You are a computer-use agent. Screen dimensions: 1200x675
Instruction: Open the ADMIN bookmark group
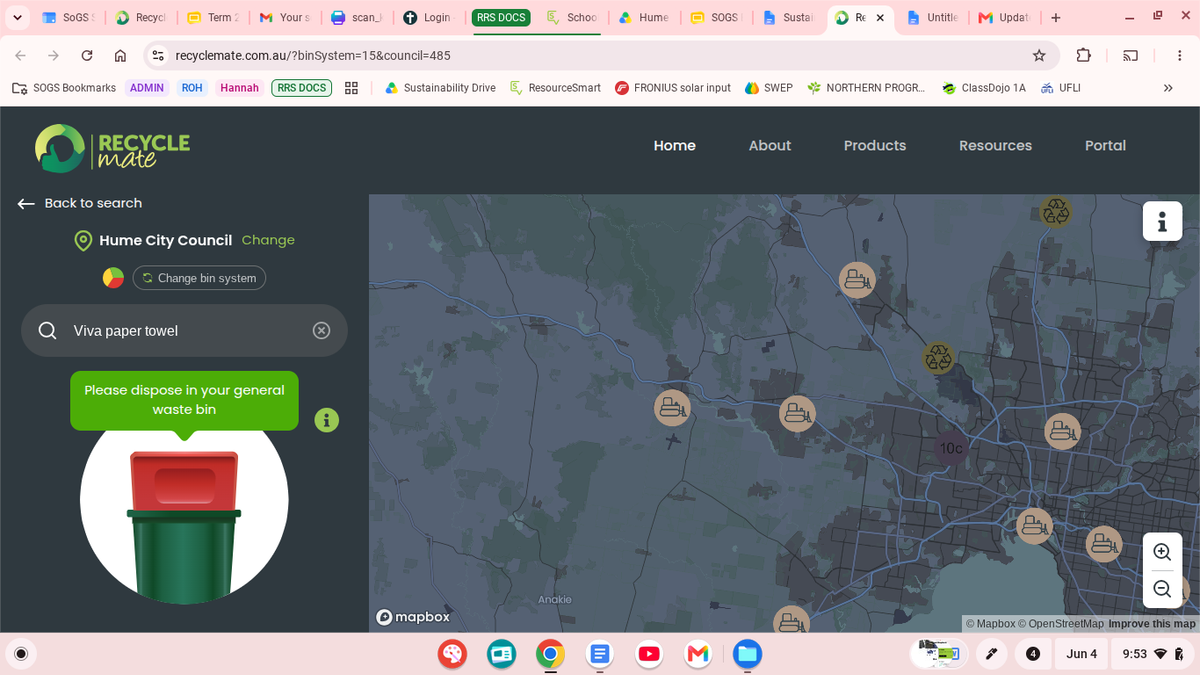[x=147, y=88]
